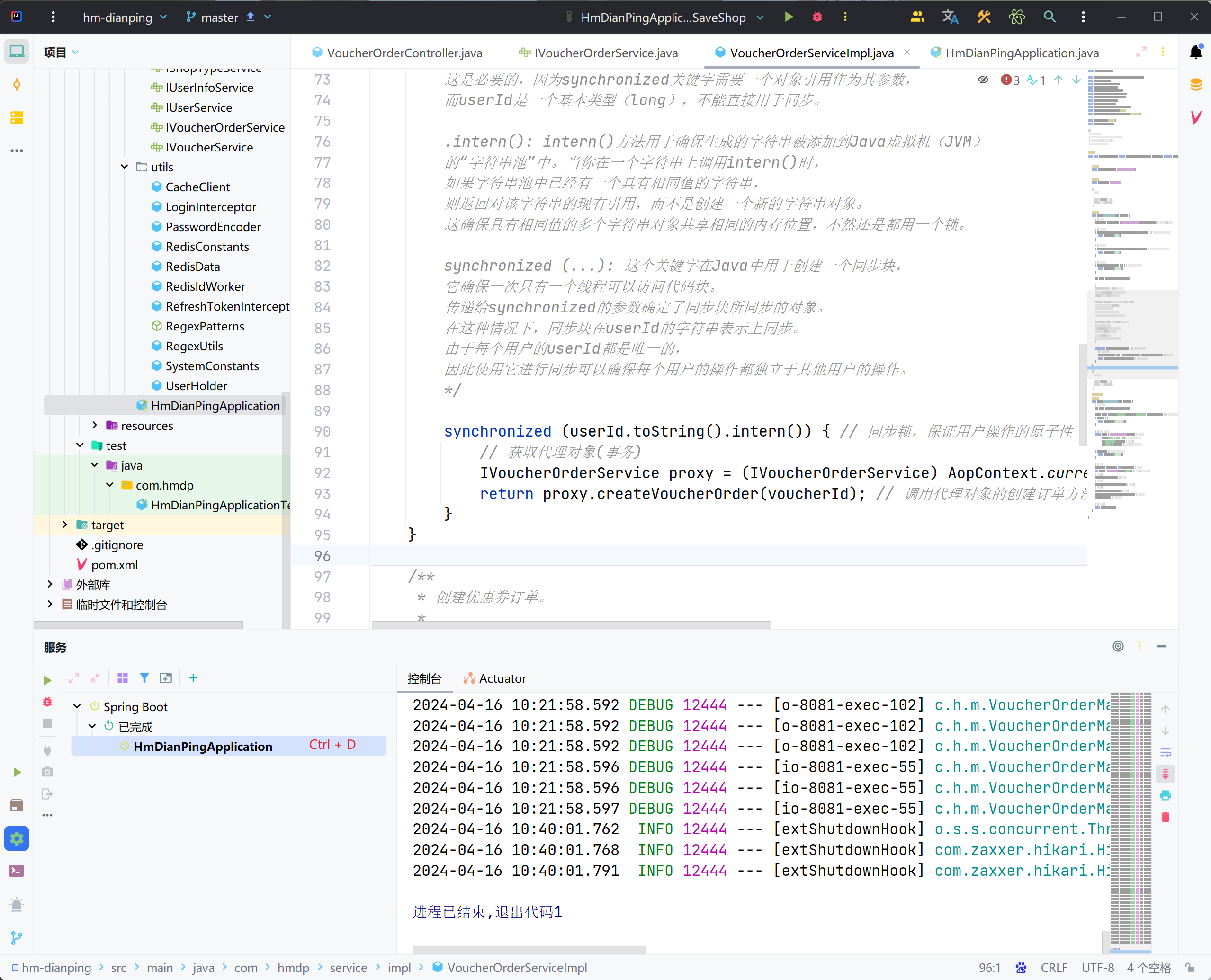
Task: Toggle soft-wrap in the console
Action: pyautogui.click(x=1165, y=752)
